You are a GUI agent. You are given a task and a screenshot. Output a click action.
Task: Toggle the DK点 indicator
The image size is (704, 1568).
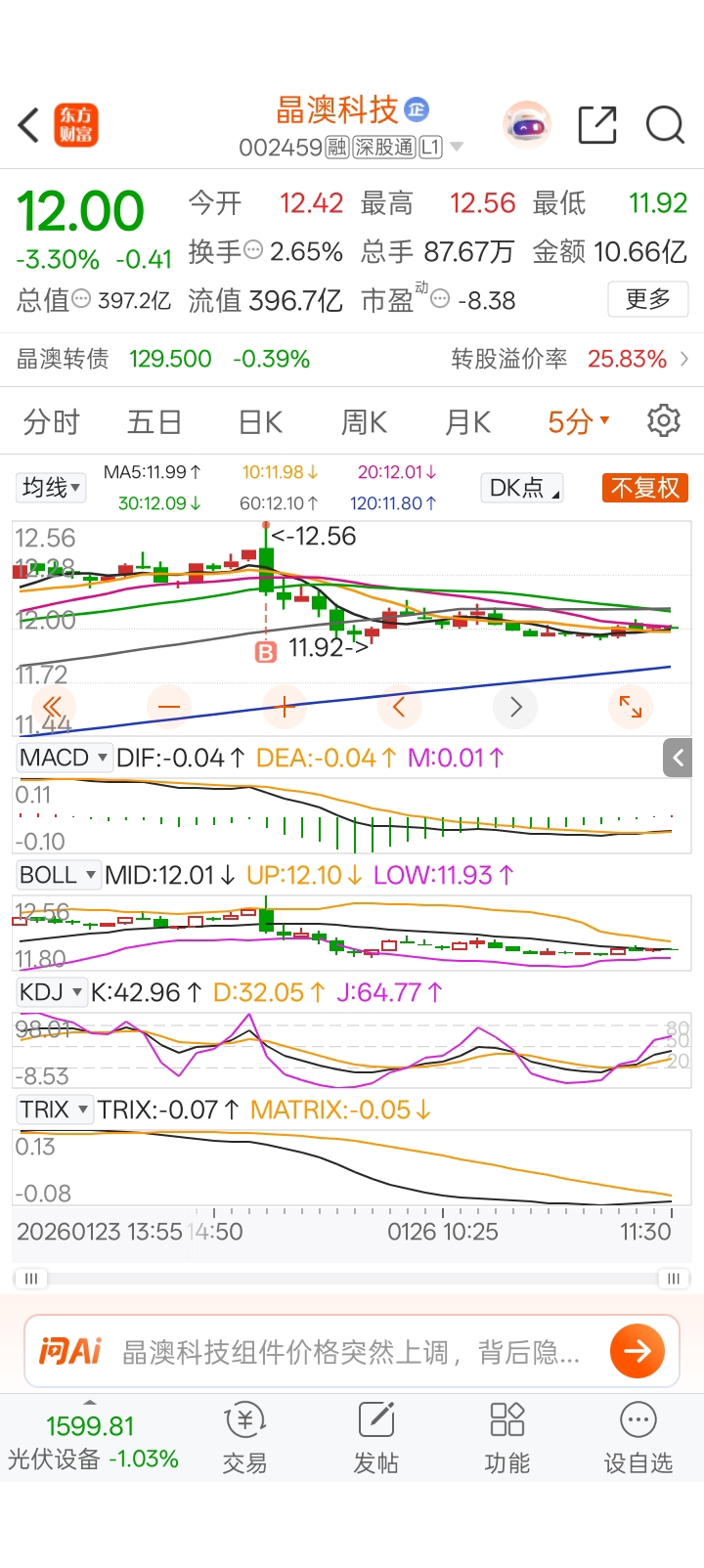point(523,487)
